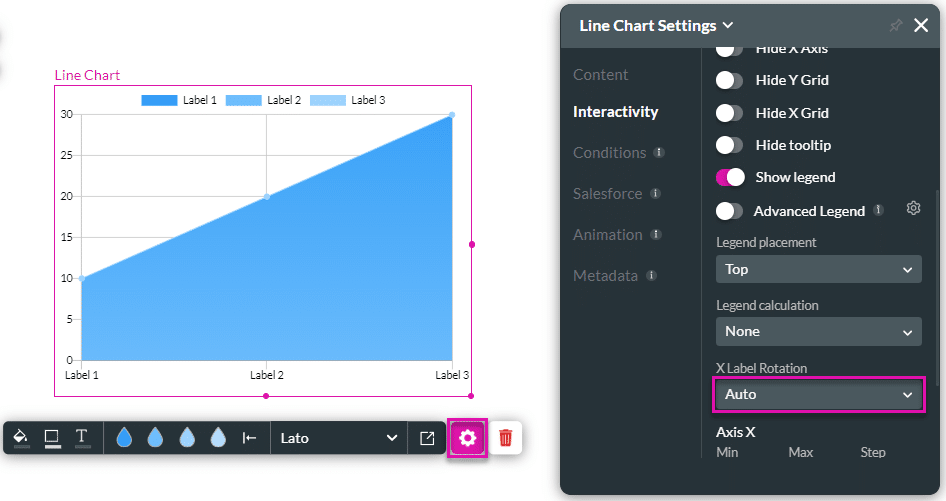The image size is (946, 501).
Task: Click the text color T icon
Action: click(x=82, y=438)
